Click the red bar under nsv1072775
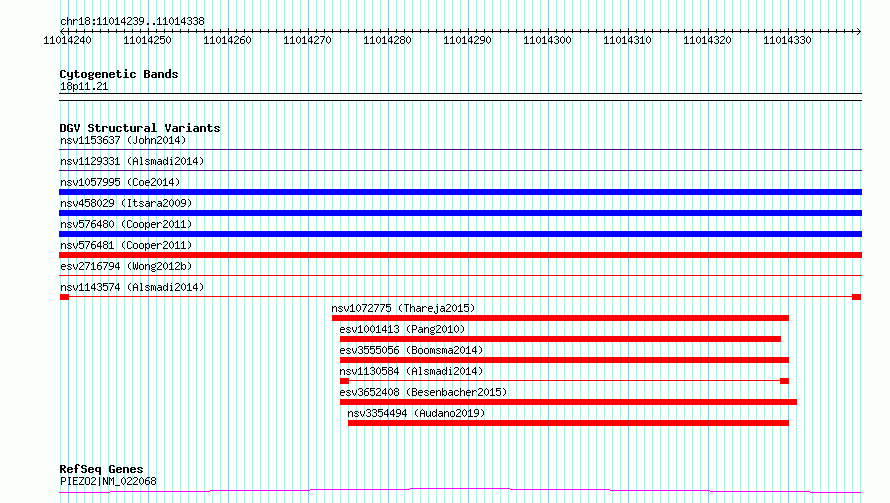Viewport: 890px width, 503px height. click(x=560, y=318)
